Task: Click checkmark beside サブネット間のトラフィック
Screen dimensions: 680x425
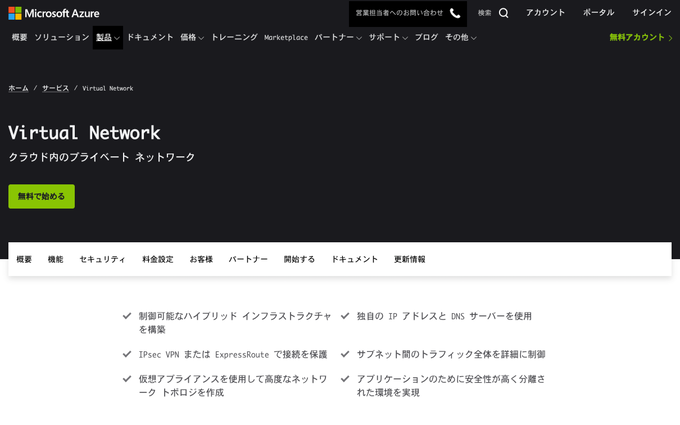Action: click(x=345, y=354)
